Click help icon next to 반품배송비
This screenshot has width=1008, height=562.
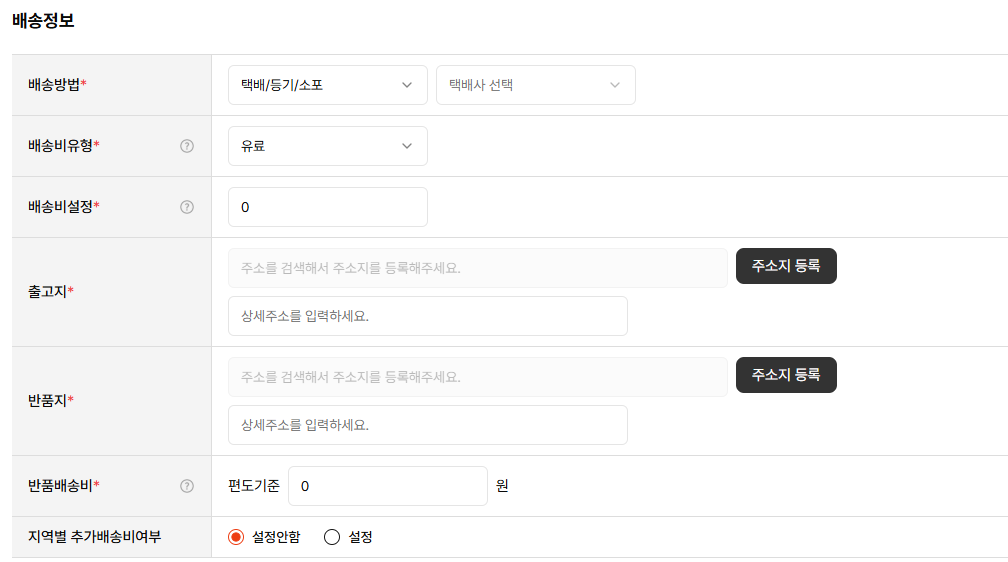tap(187, 486)
